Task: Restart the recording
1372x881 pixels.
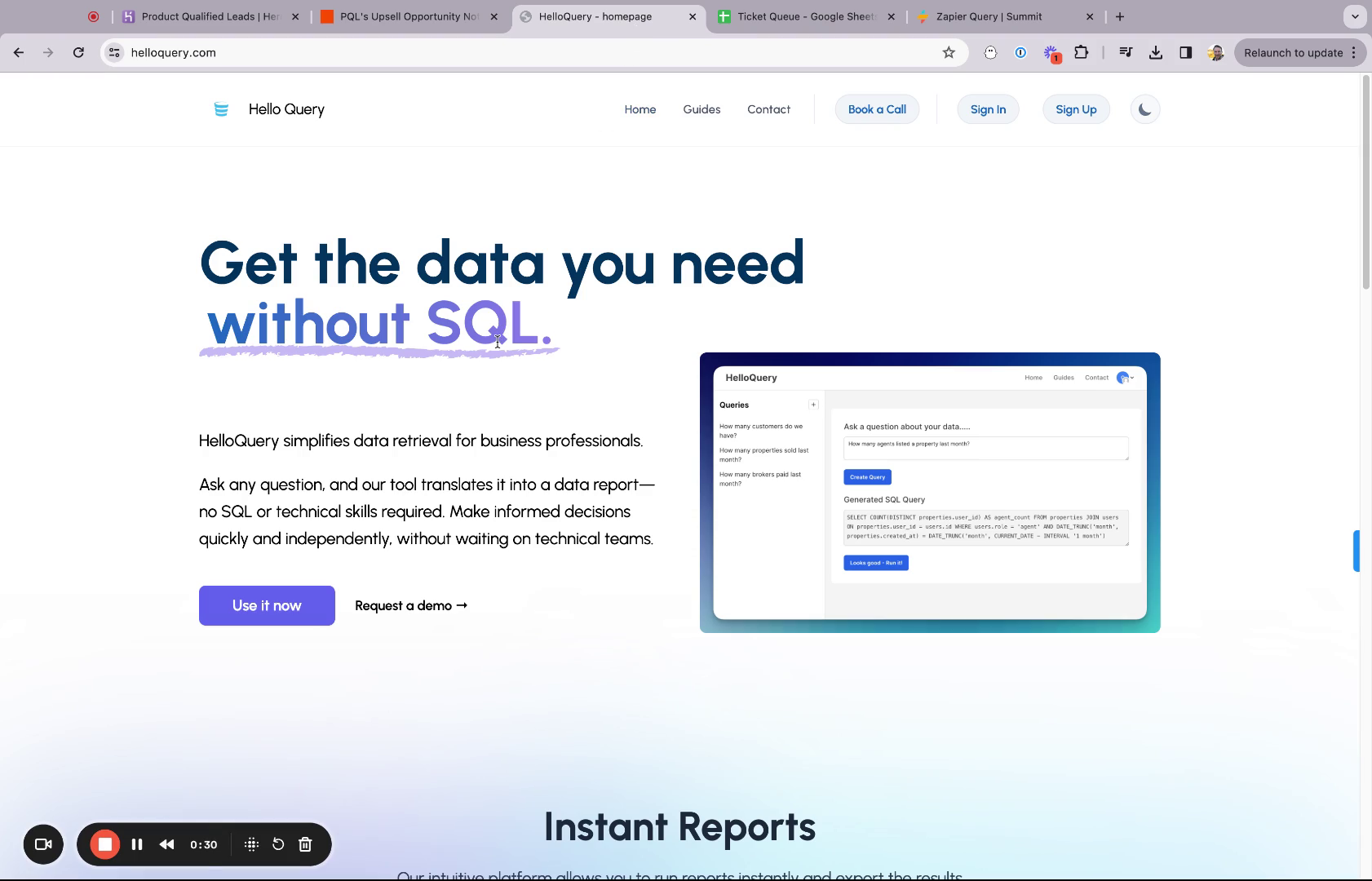Action: pos(278,844)
